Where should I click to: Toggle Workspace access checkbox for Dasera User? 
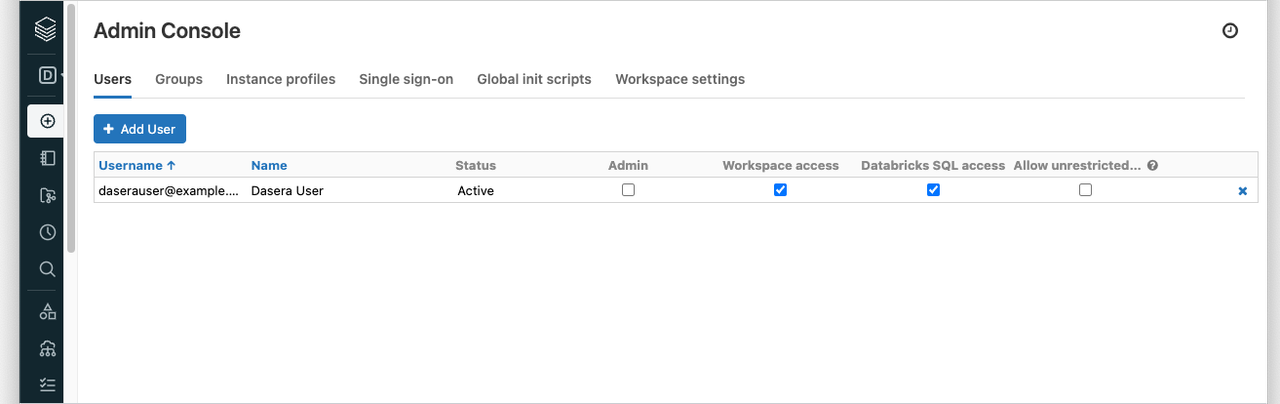[781, 190]
